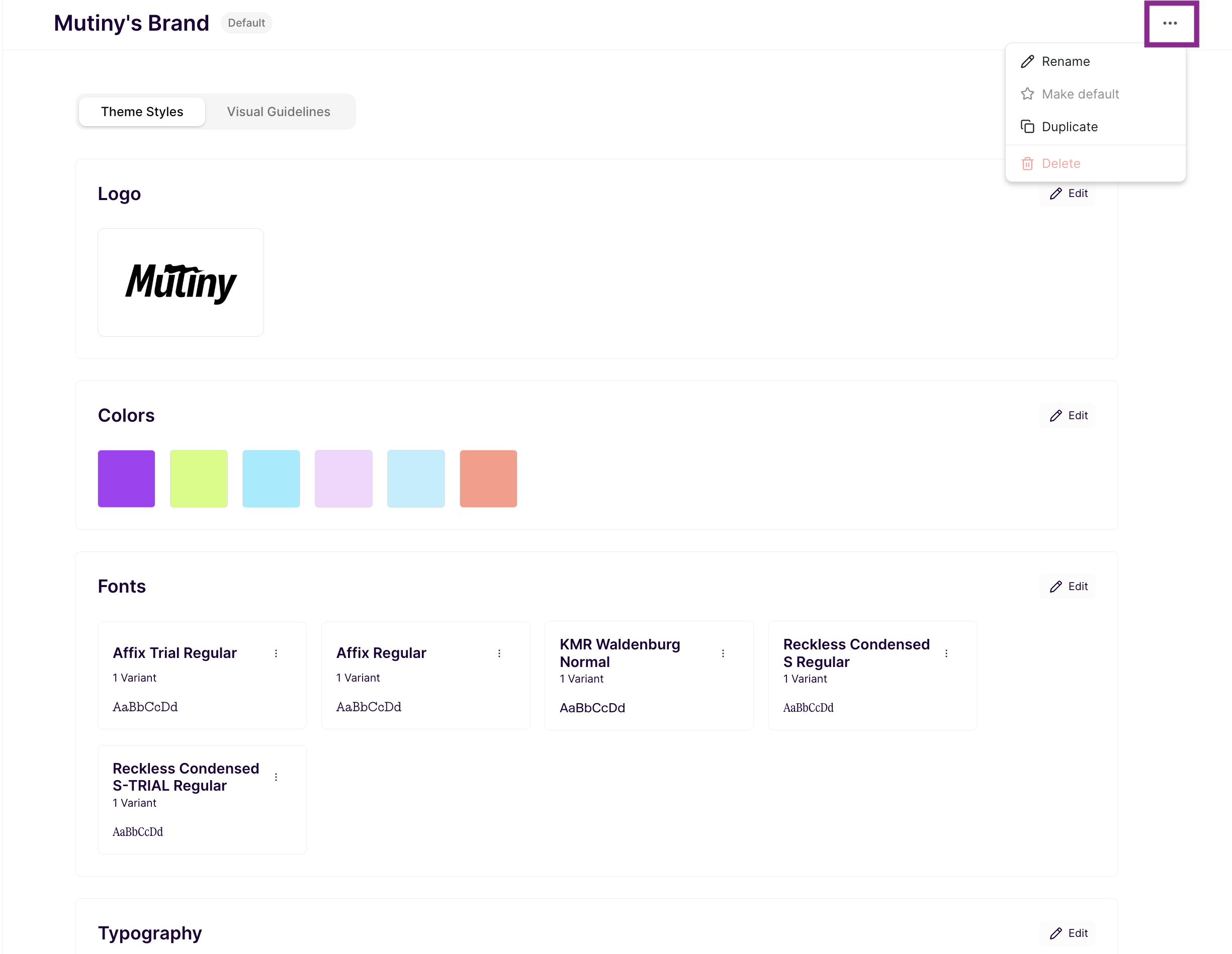Image resolution: width=1232 pixels, height=954 pixels.
Task: Edit the Typography section
Action: click(x=1068, y=933)
